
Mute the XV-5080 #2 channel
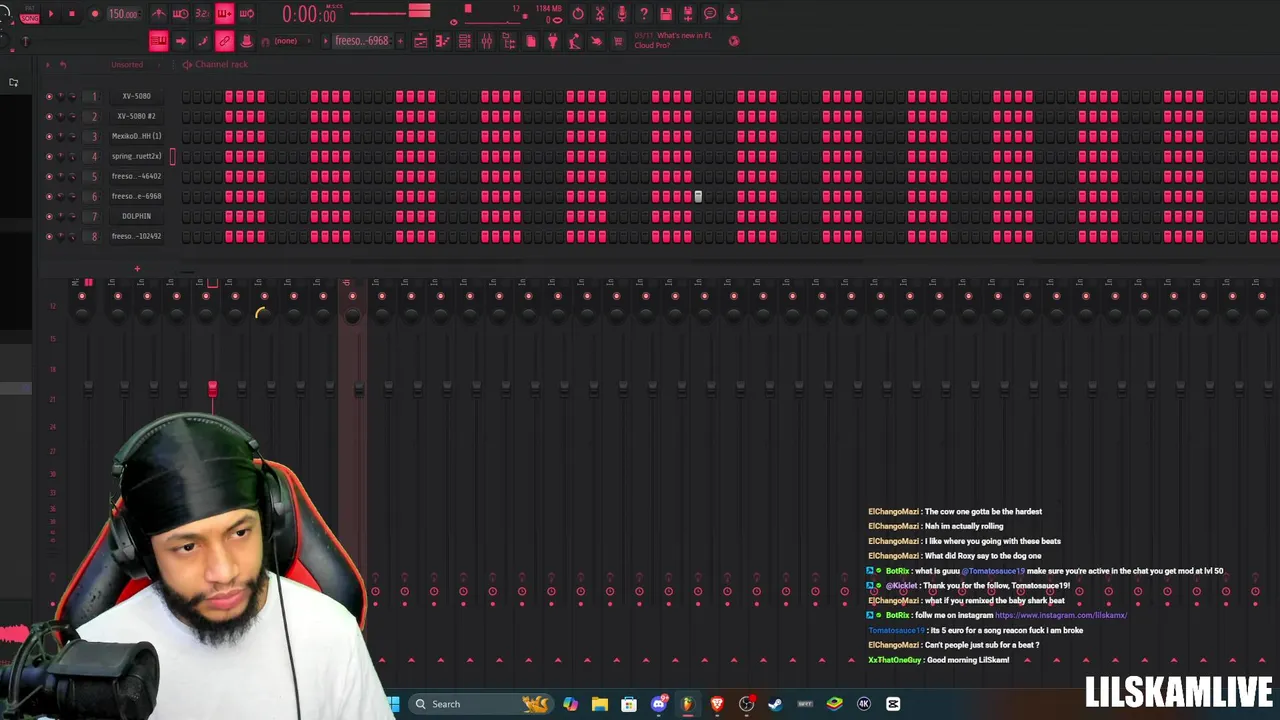pyautogui.click(x=49, y=116)
